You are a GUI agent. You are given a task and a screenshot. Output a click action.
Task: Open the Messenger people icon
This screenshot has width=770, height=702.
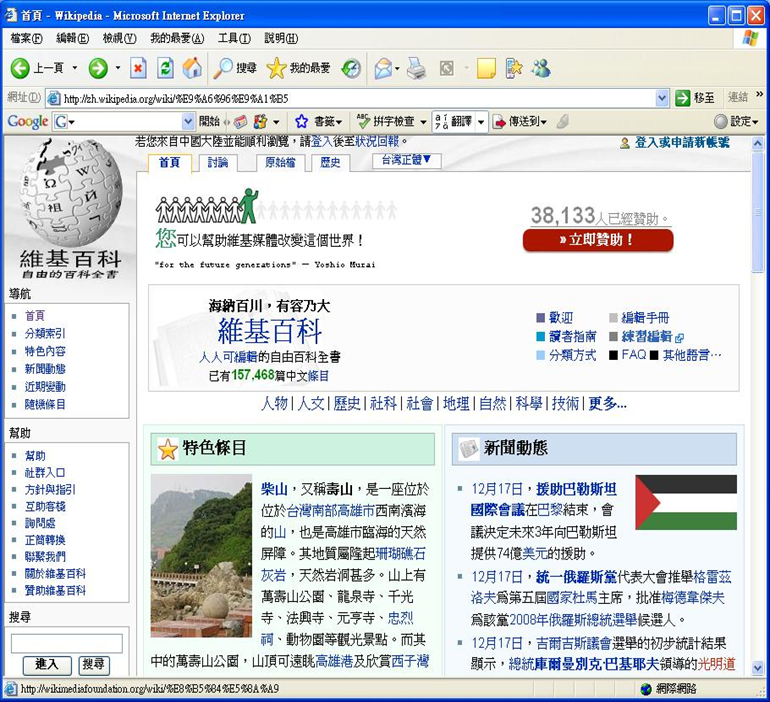541,68
